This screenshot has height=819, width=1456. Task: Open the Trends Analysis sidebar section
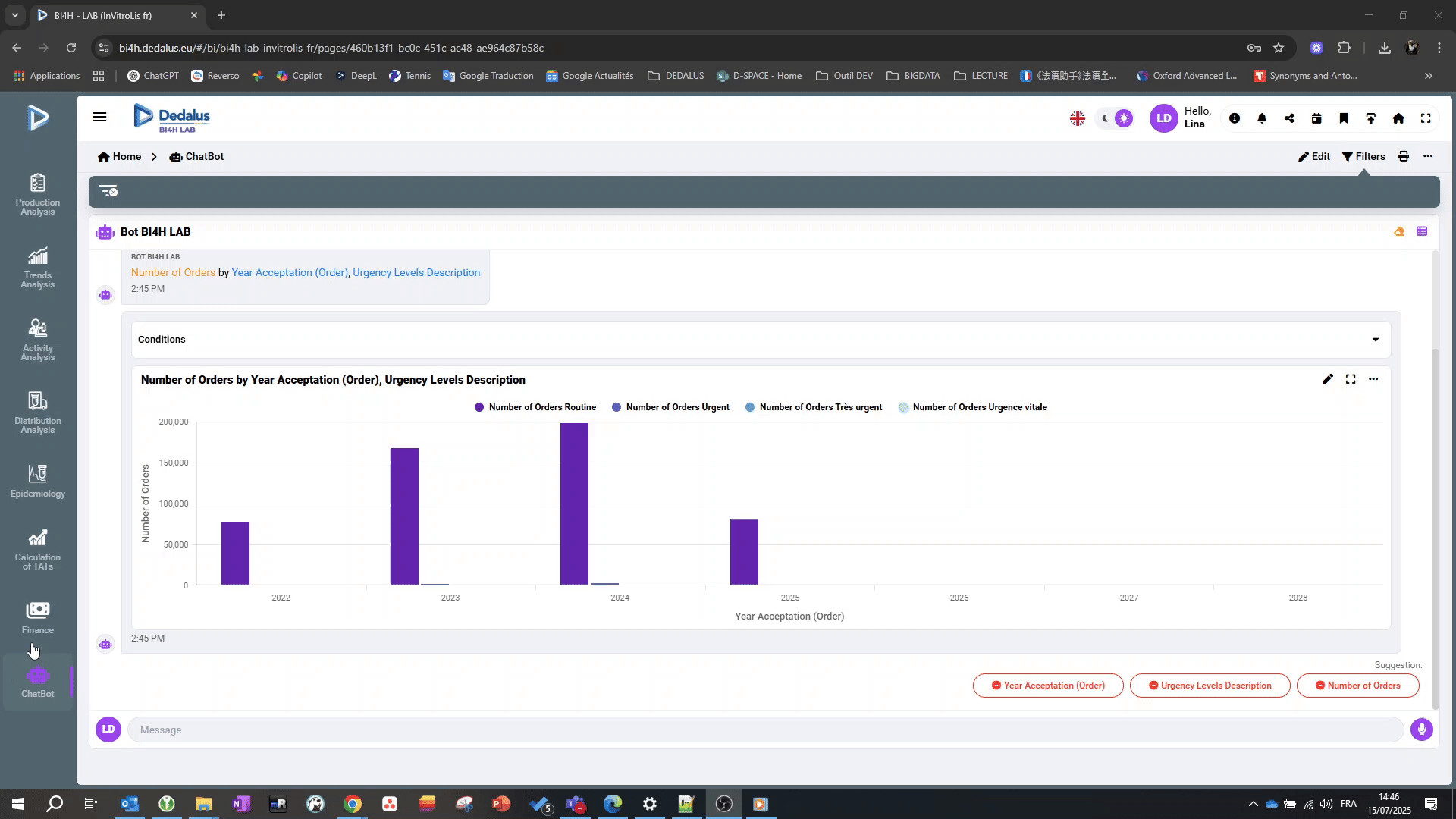coord(37,267)
